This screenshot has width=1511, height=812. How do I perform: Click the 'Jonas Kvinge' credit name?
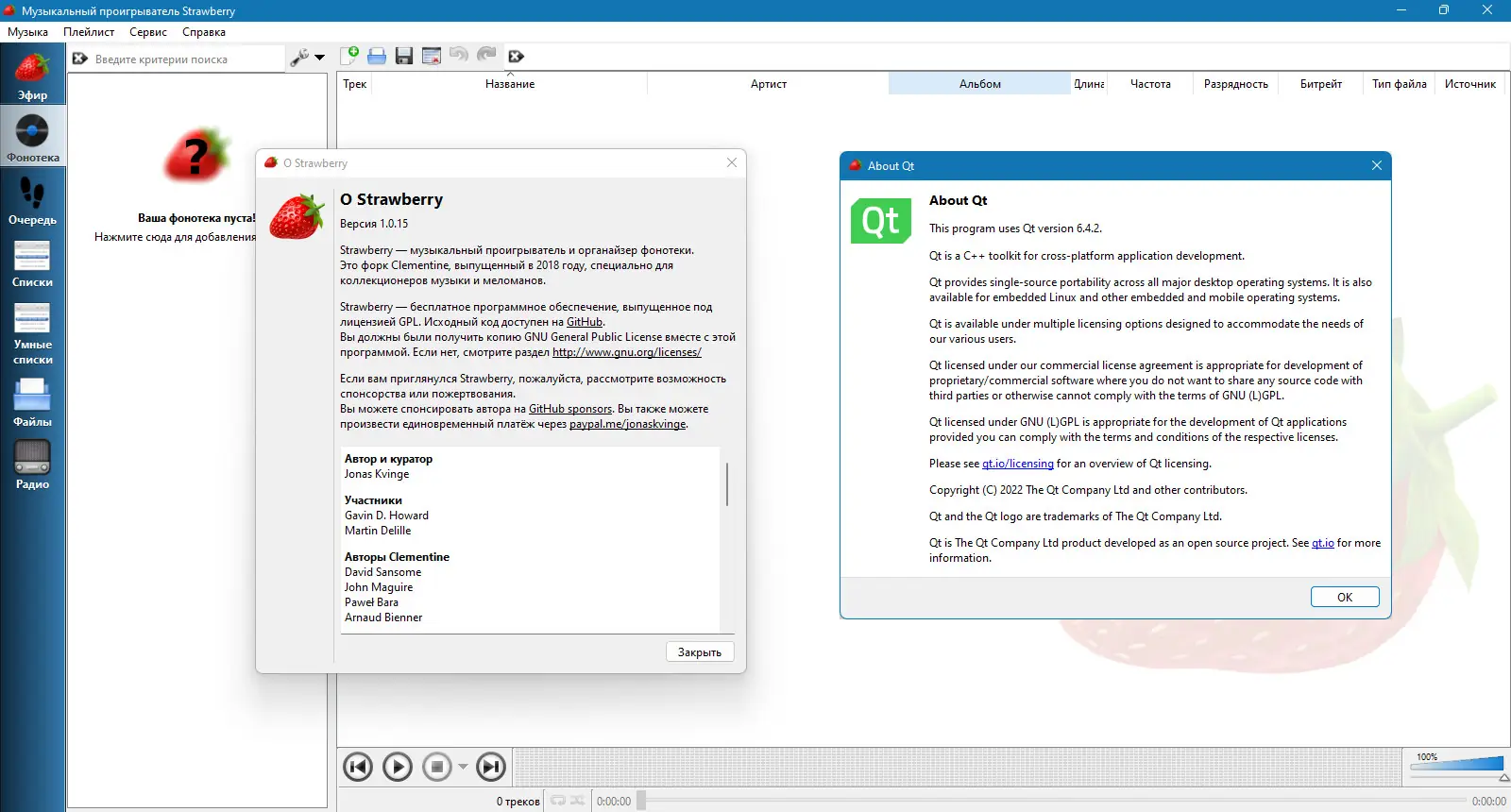[377, 474]
